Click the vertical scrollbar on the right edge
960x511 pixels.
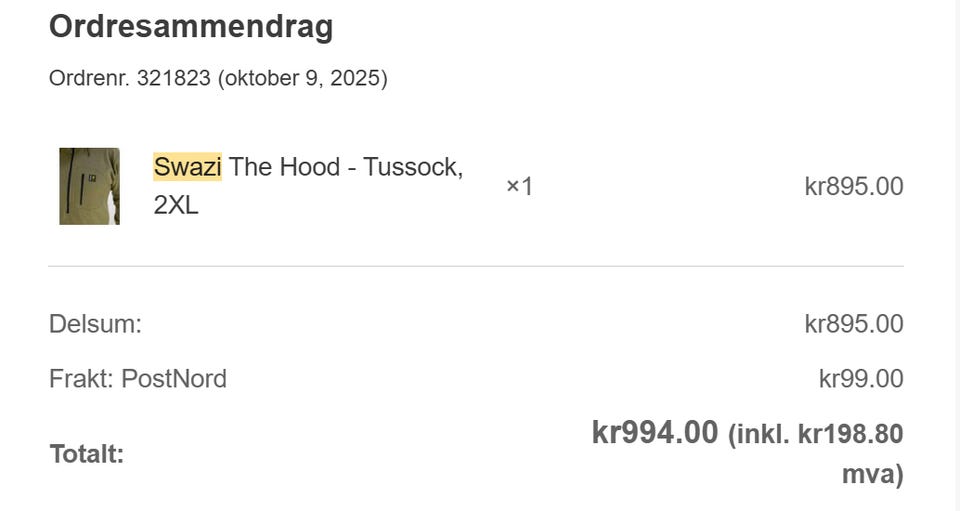point(958,255)
